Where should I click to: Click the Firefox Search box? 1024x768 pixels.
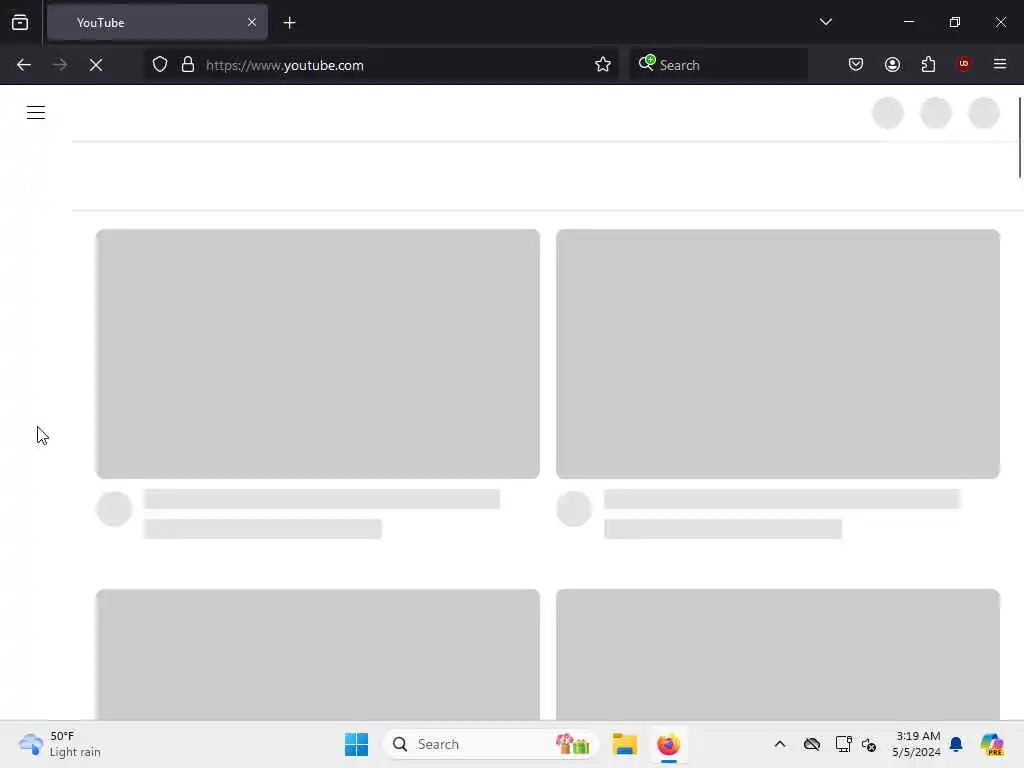point(718,65)
